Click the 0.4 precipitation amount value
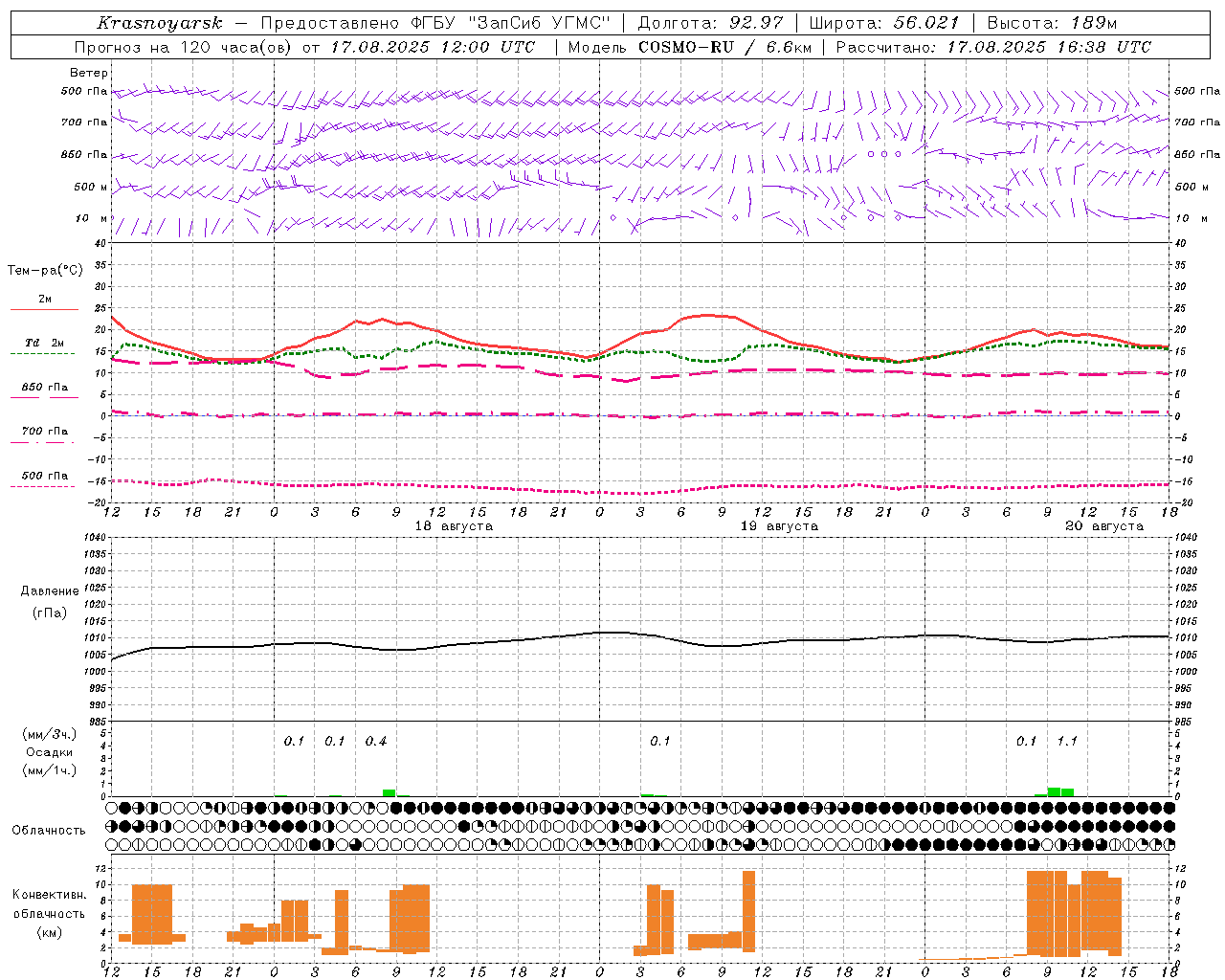 pos(376,742)
